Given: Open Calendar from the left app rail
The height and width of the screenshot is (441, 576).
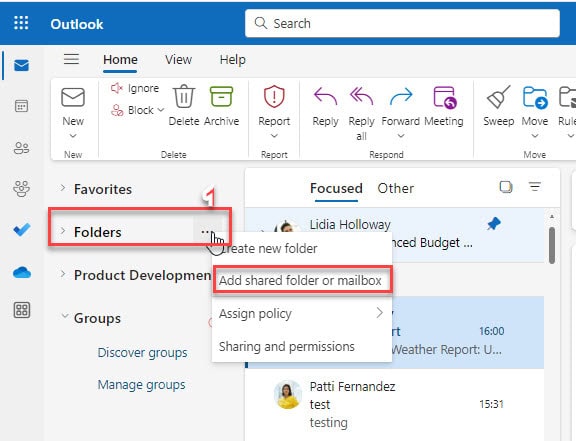Looking at the screenshot, I should [21, 106].
